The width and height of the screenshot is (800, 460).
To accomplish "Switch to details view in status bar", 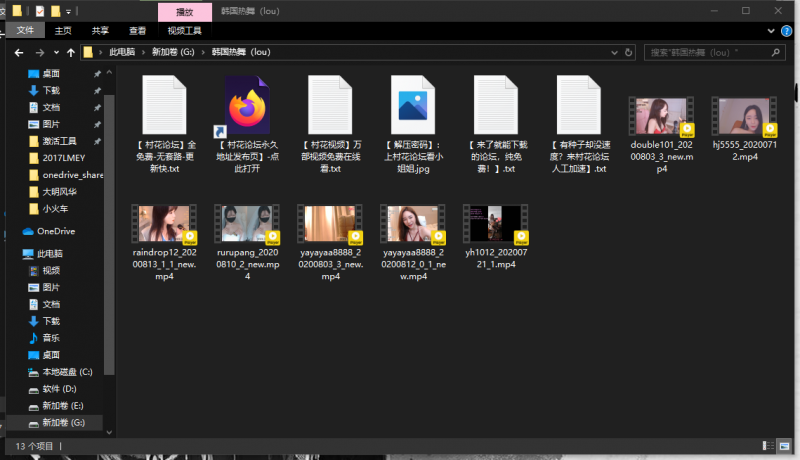I will 769,445.
